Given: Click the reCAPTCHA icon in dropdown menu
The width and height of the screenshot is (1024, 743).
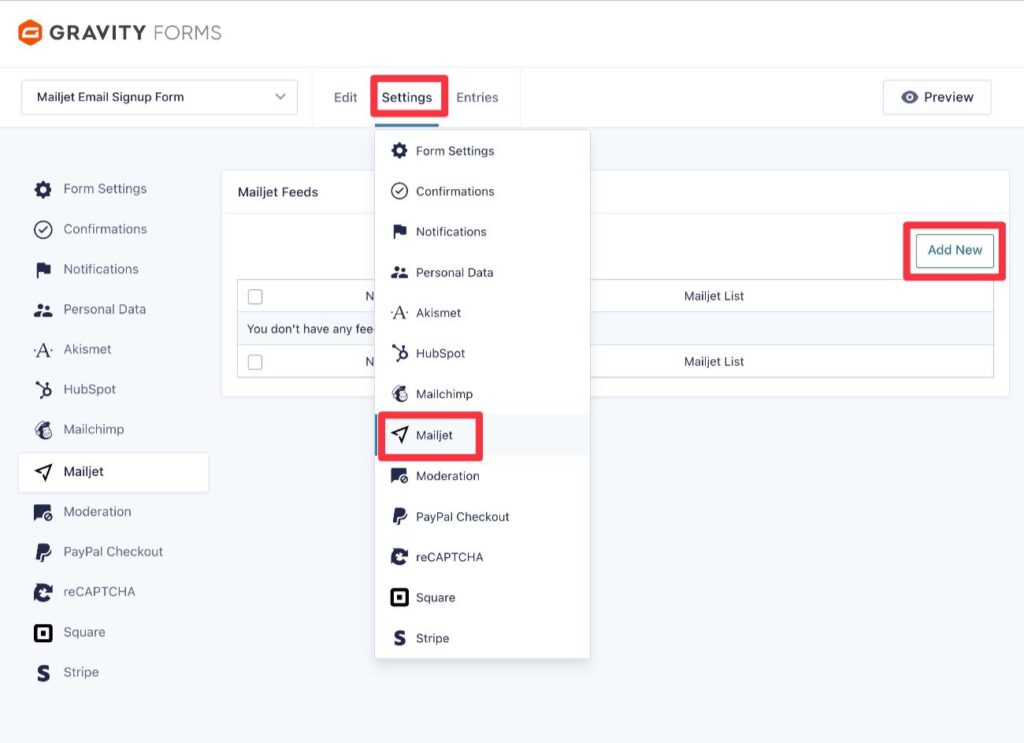Looking at the screenshot, I should tap(399, 557).
